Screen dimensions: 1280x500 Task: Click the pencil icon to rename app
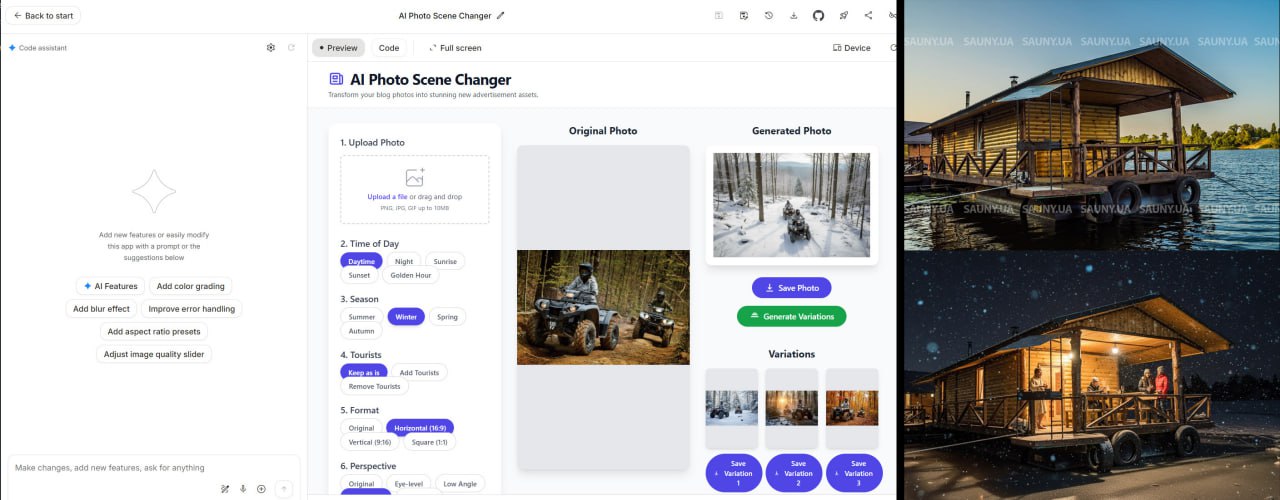tap(501, 16)
